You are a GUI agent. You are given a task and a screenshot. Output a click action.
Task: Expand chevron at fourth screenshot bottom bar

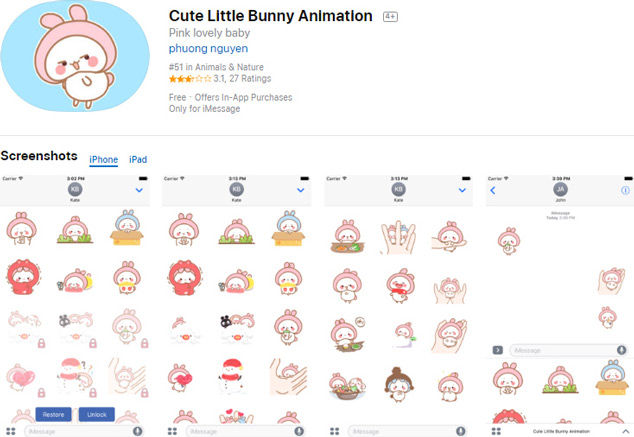click(x=626, y=432)
